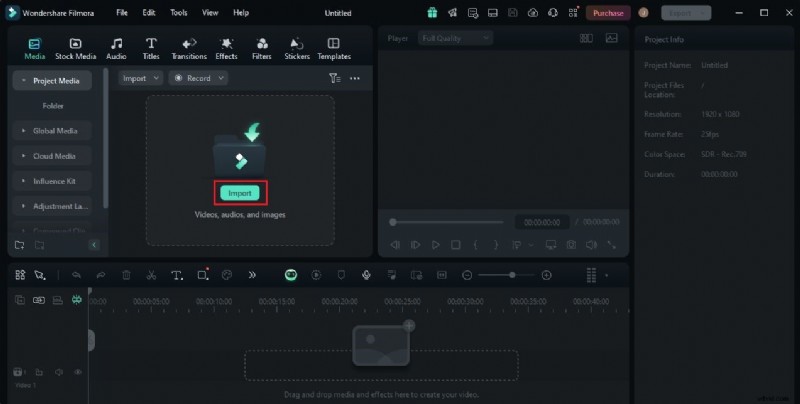Click the voiceover microphone icon in timeline toolbar
This screenshot has width=800, height=404.
[x=367, y=275]
